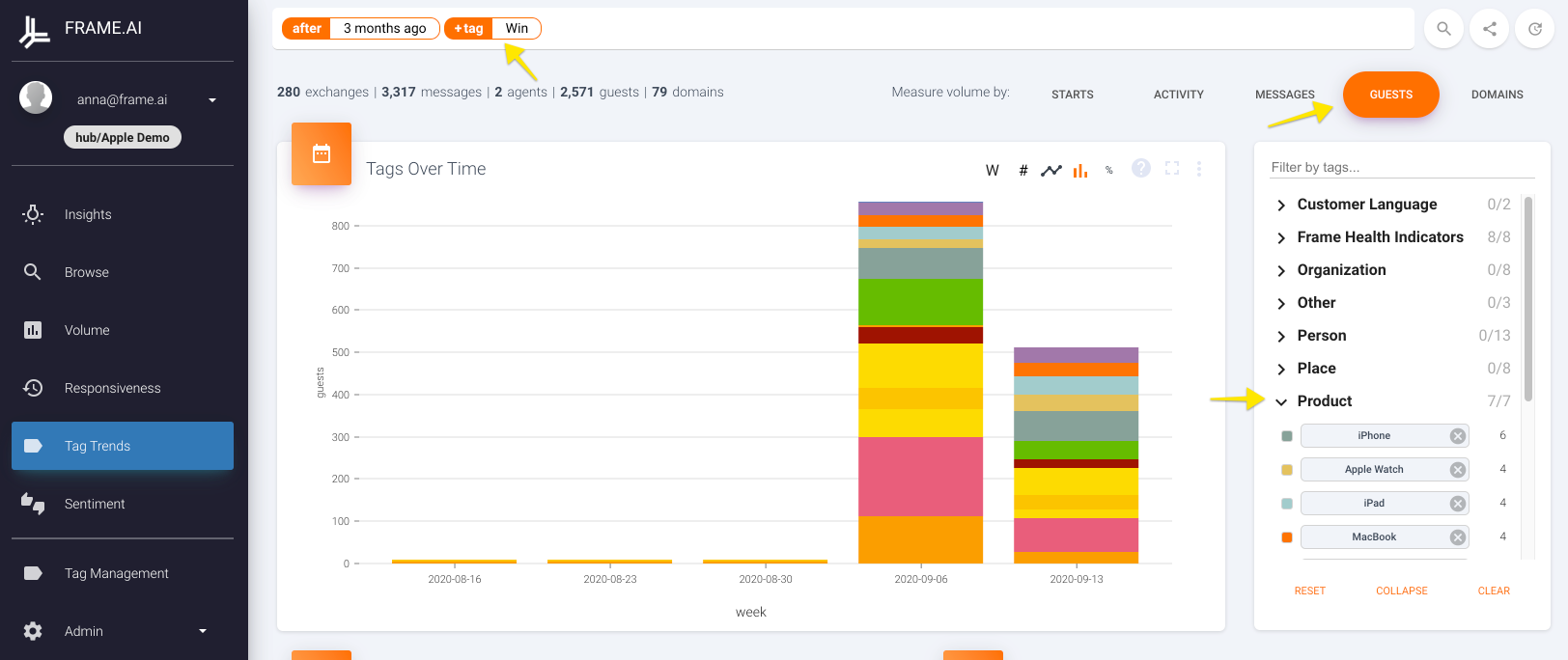Click the FRAME.AI logo icon
The image size is (1568, 660).
pyautogui.click(x=34, y=32)
